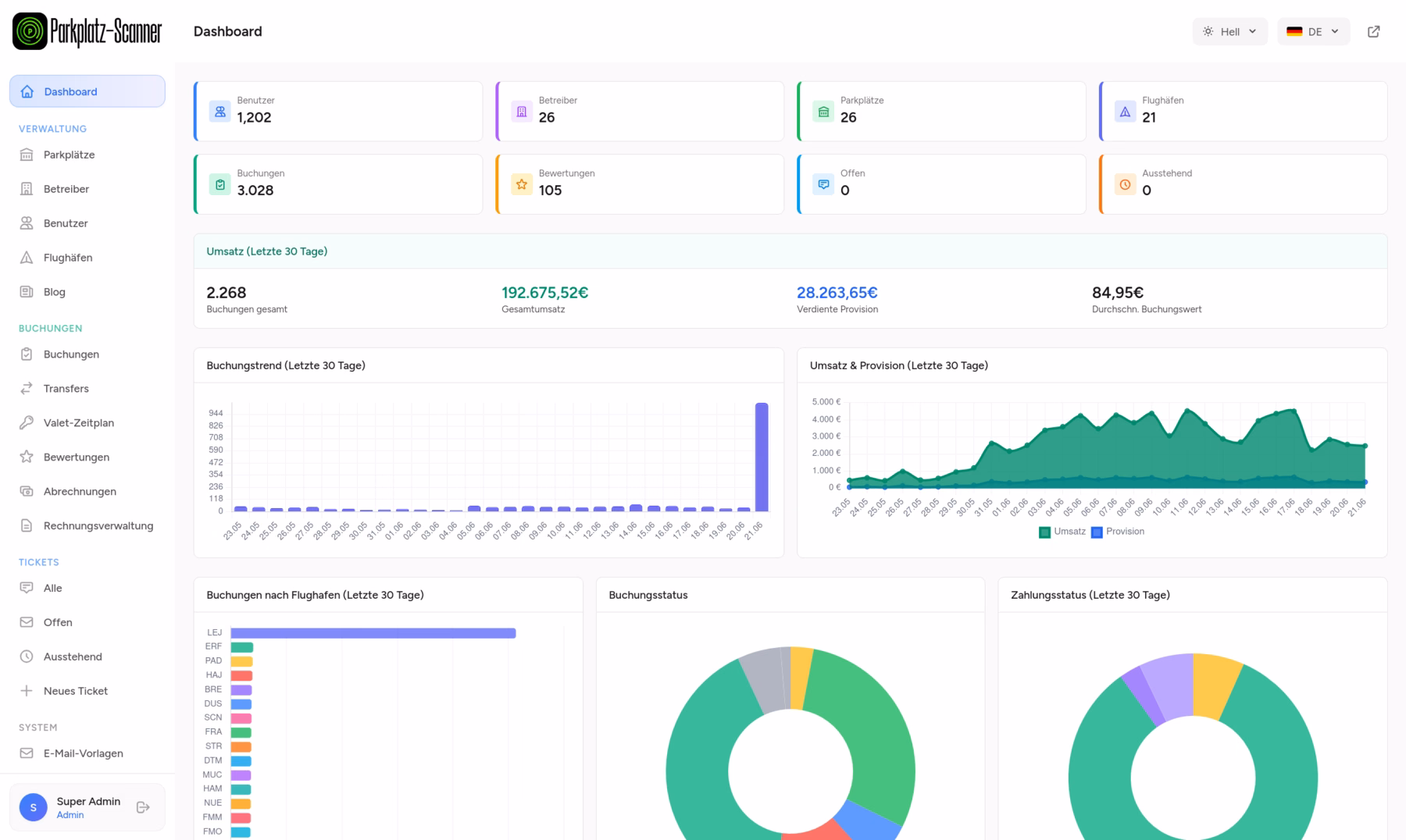
Task: Click the Ausstehend stat card clock icon
Action: [1125, 184]
